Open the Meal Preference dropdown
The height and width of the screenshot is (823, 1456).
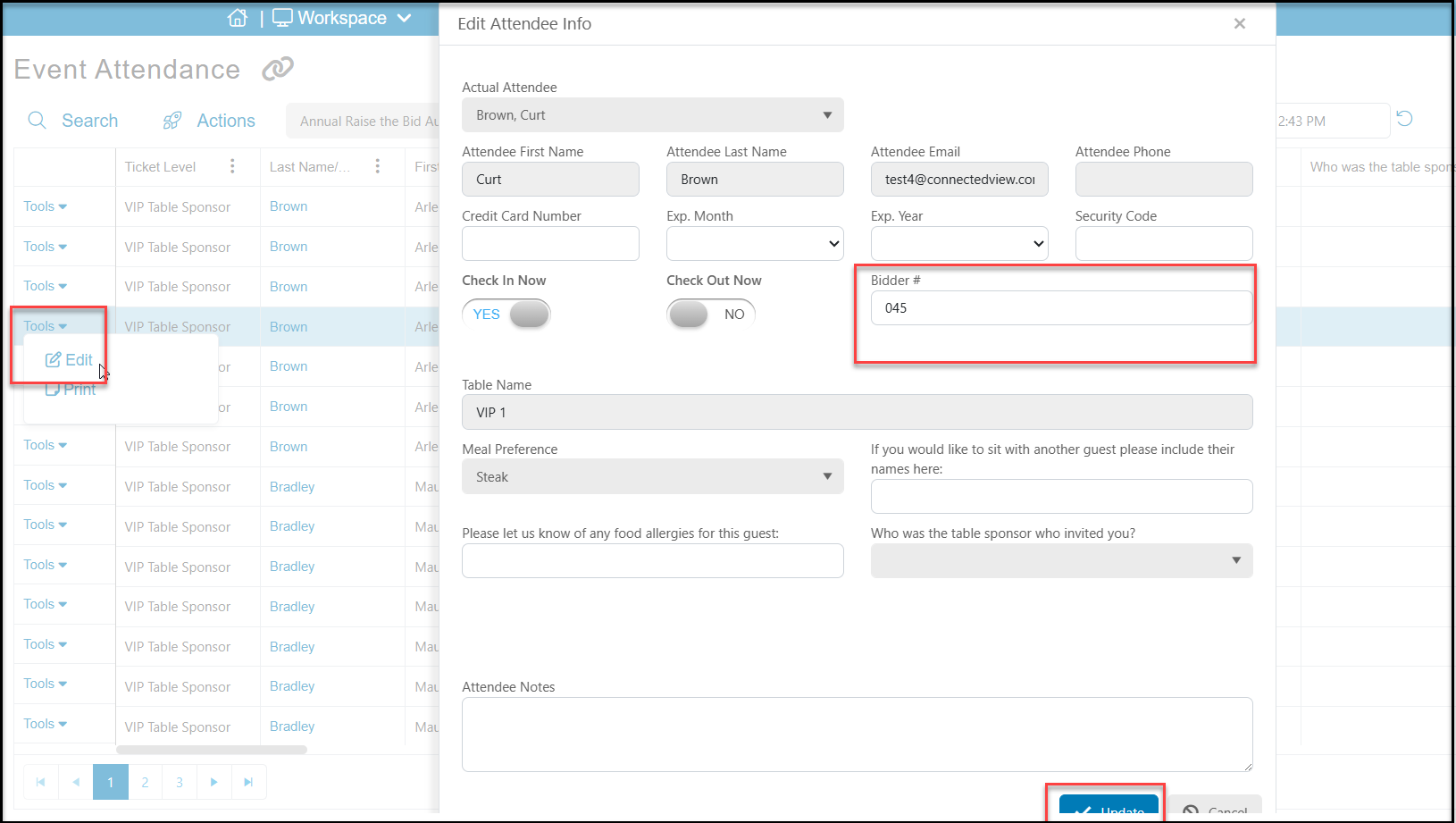coord(653,477)
